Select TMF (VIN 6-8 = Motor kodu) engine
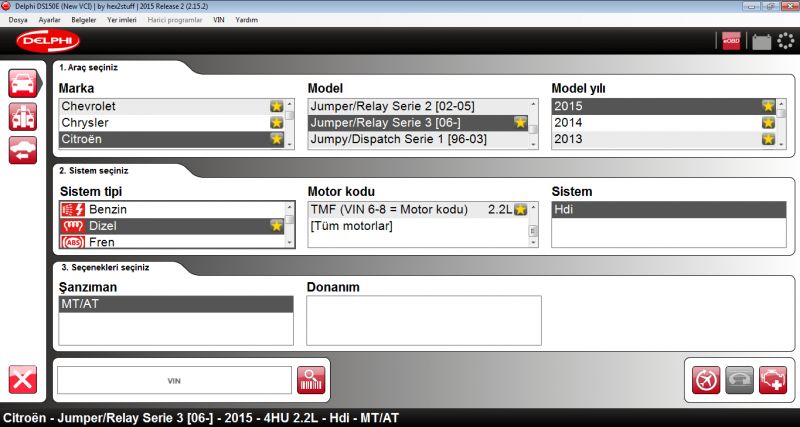 [x=418, y=209]
